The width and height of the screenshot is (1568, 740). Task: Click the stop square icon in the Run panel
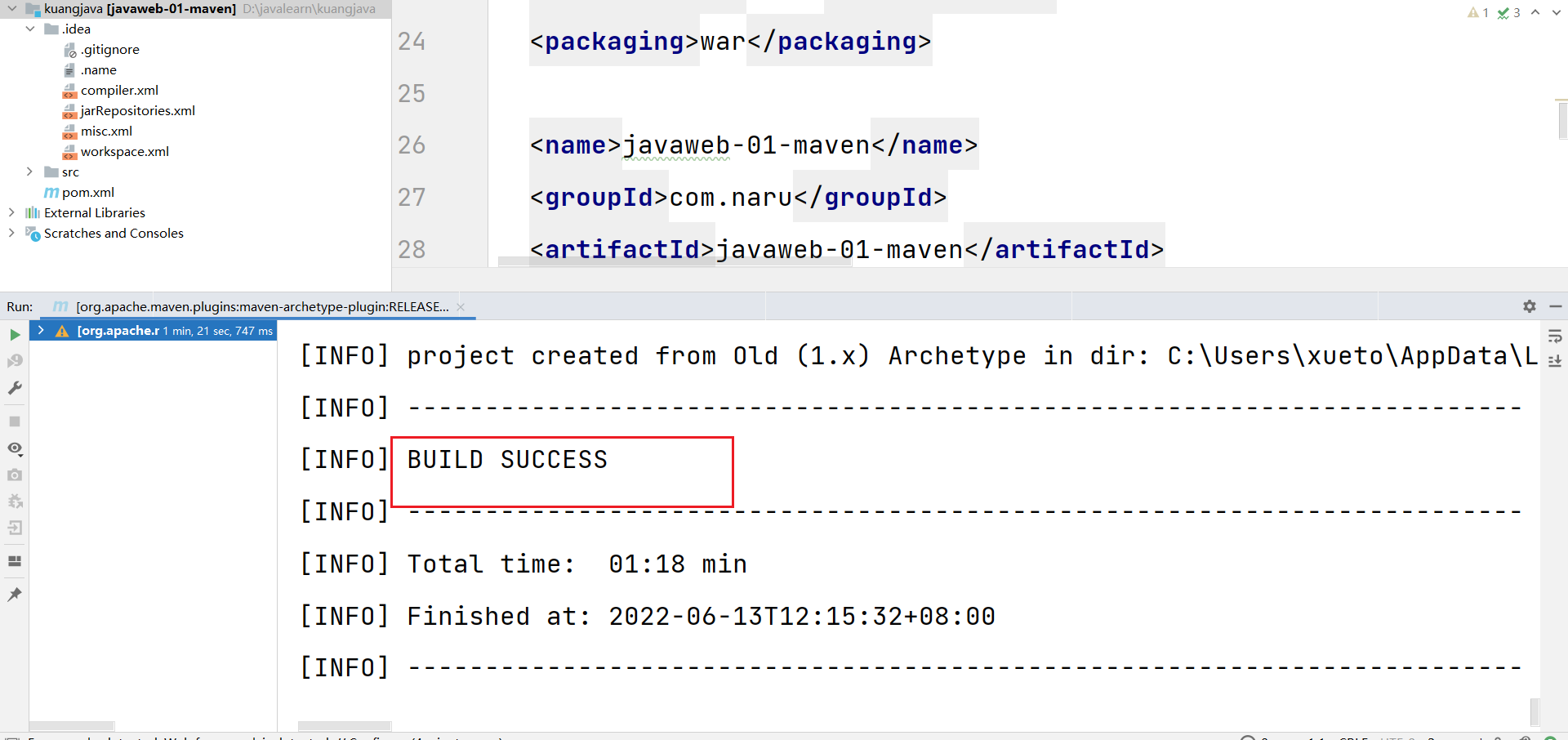point(15,421)
